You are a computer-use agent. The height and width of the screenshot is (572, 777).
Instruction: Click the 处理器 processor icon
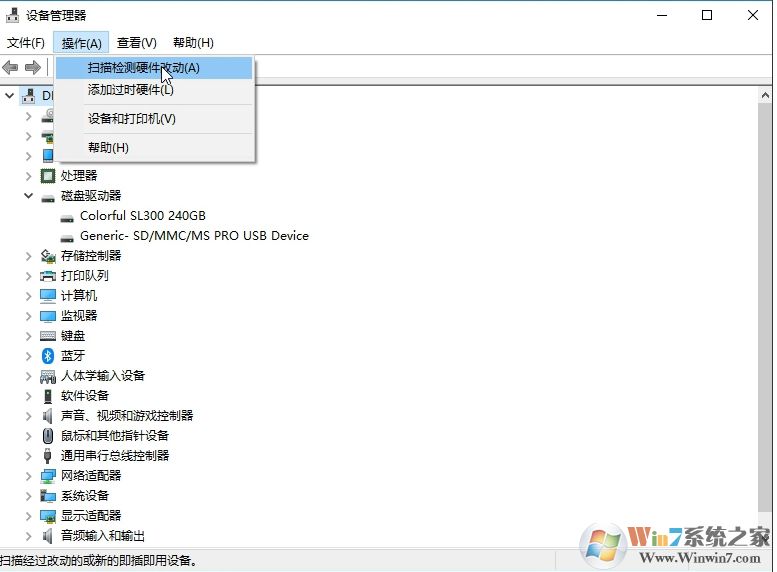coord(48,175)
